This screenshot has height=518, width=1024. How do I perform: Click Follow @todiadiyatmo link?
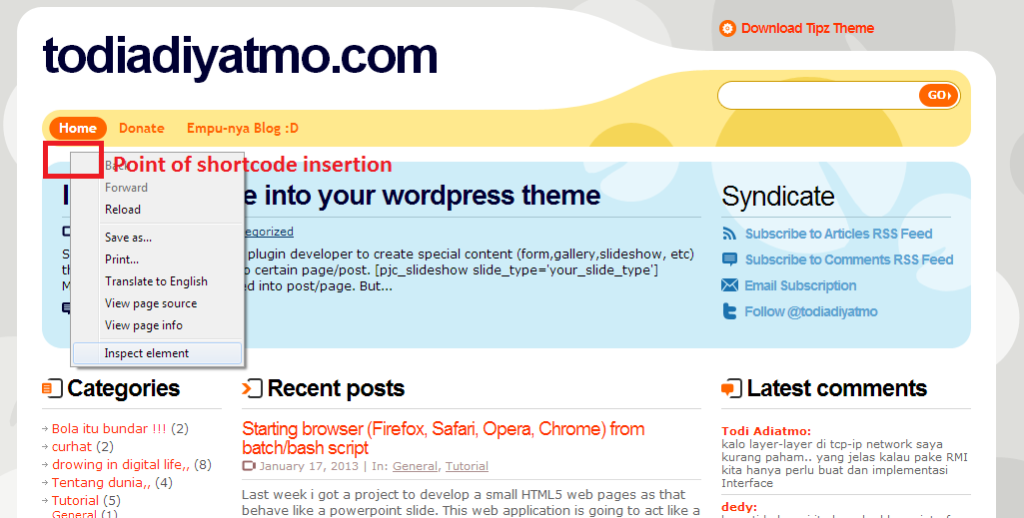click(x=811, y=312)
